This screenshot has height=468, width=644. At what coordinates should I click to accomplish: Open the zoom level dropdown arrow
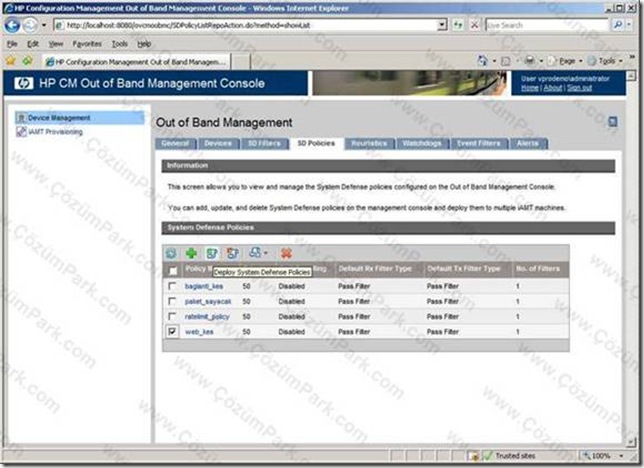pos(621,456)
